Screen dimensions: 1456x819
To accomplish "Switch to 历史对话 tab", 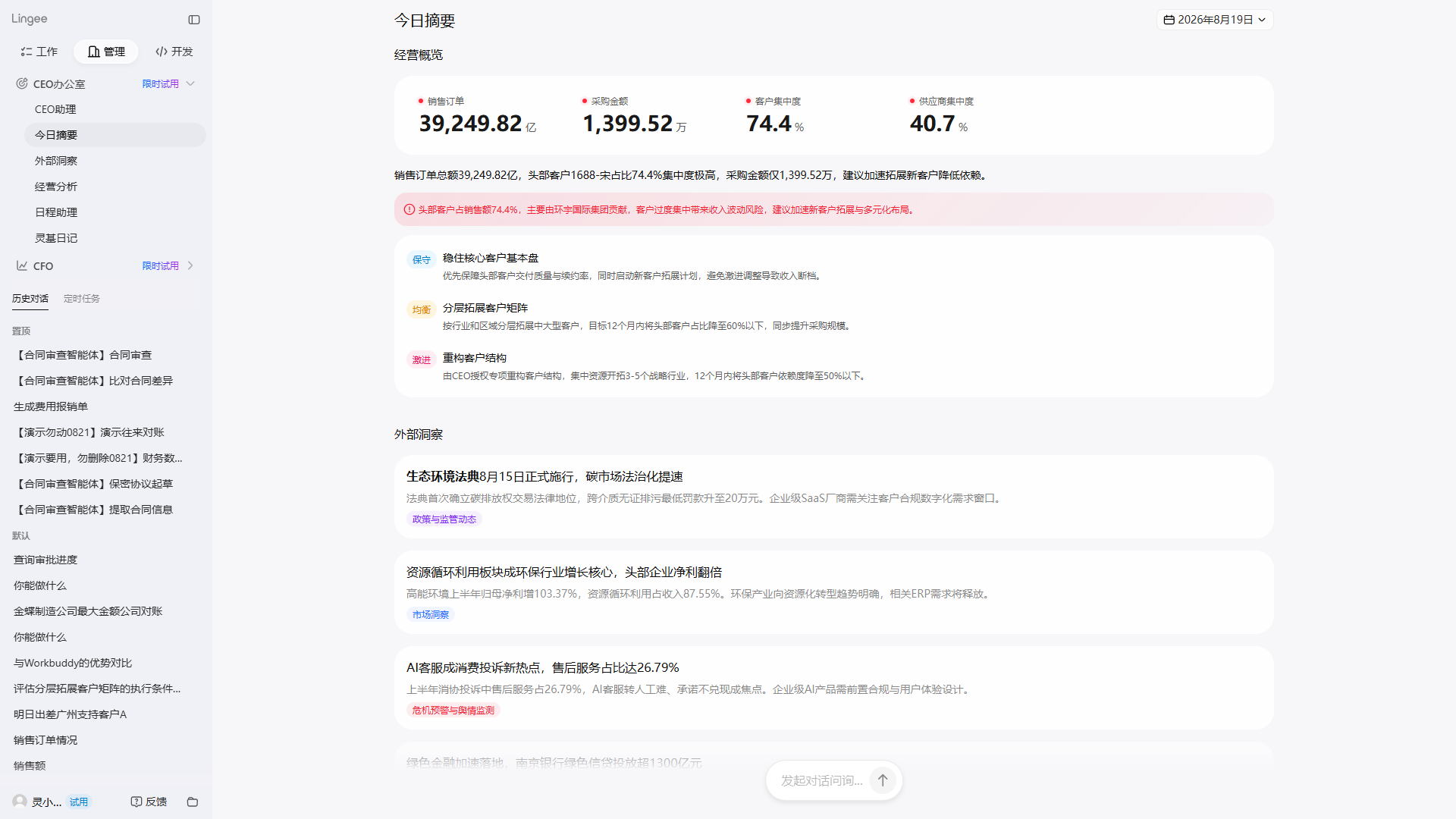I will pyautogui.click(x=30, y=299).
